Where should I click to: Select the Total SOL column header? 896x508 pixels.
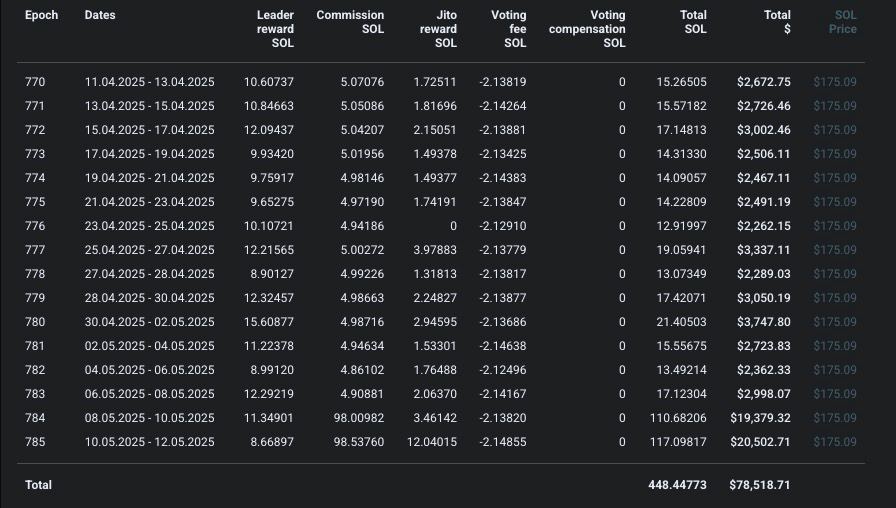coord(693,22)
